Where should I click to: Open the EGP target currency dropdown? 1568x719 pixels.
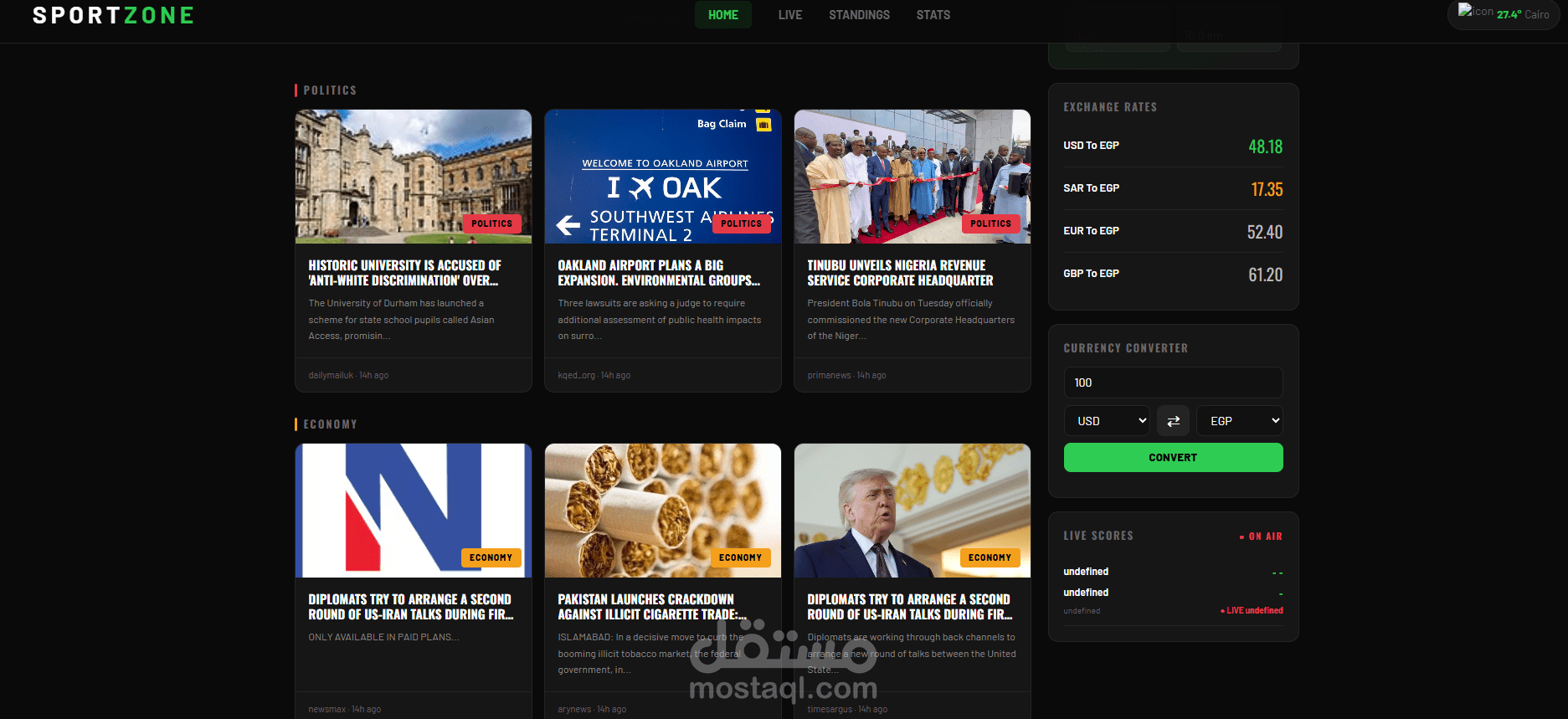point(1239,421)
